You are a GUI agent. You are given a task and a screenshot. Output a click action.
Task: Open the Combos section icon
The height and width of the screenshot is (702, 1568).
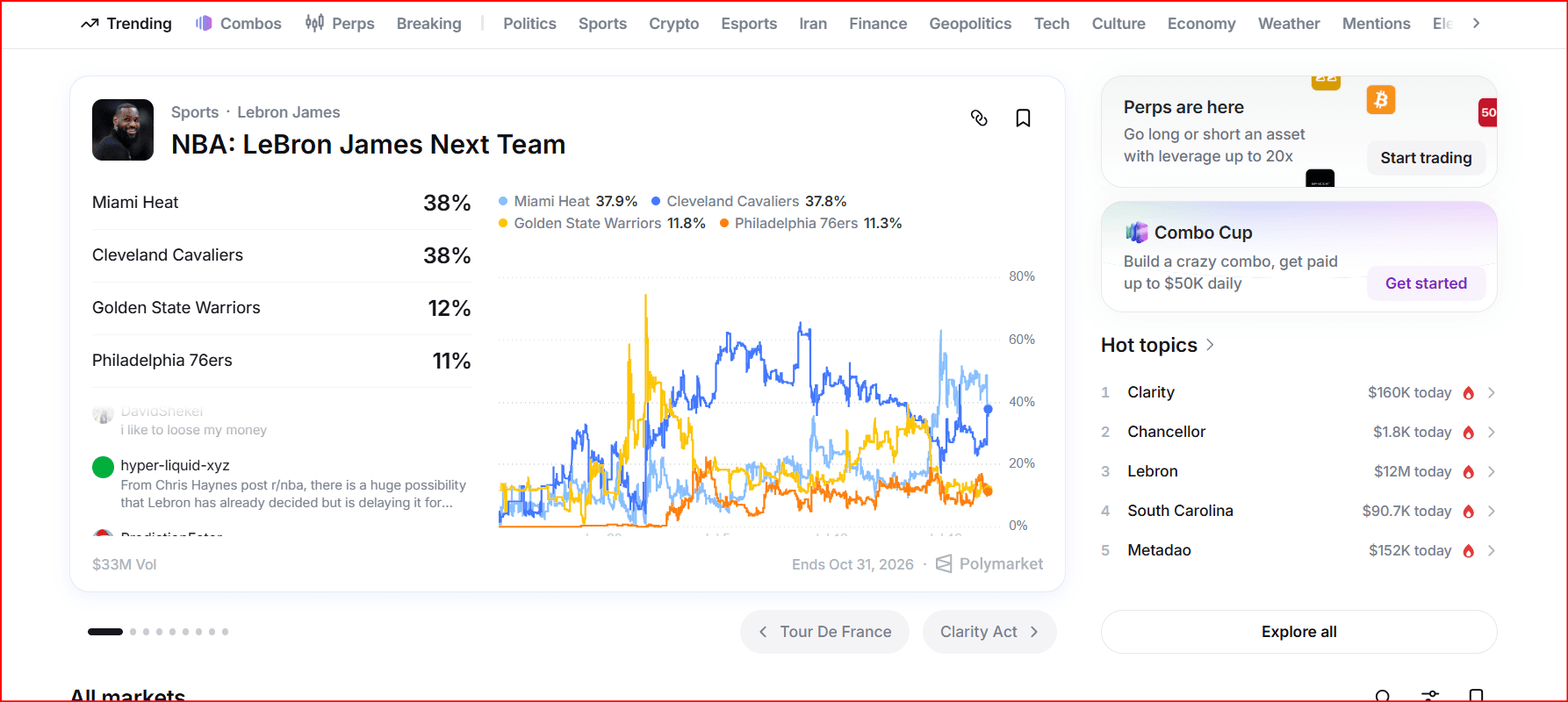click(204, 24)
